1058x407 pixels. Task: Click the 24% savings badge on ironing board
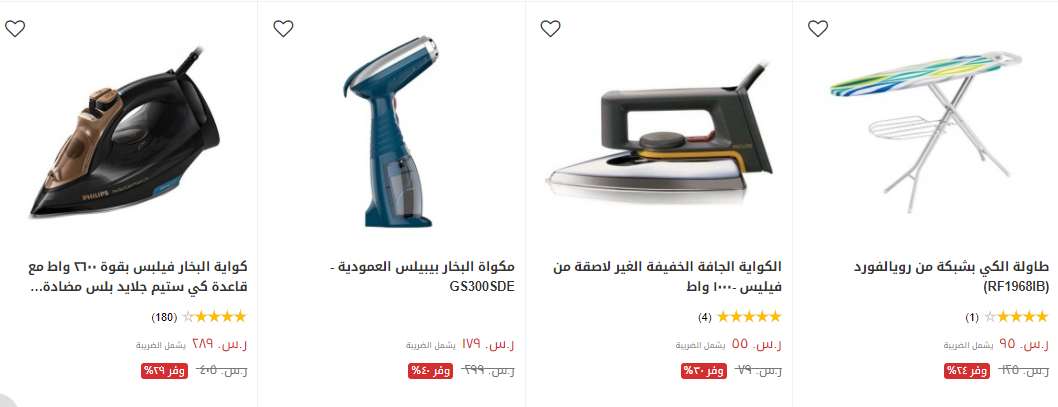coord(967,371)
